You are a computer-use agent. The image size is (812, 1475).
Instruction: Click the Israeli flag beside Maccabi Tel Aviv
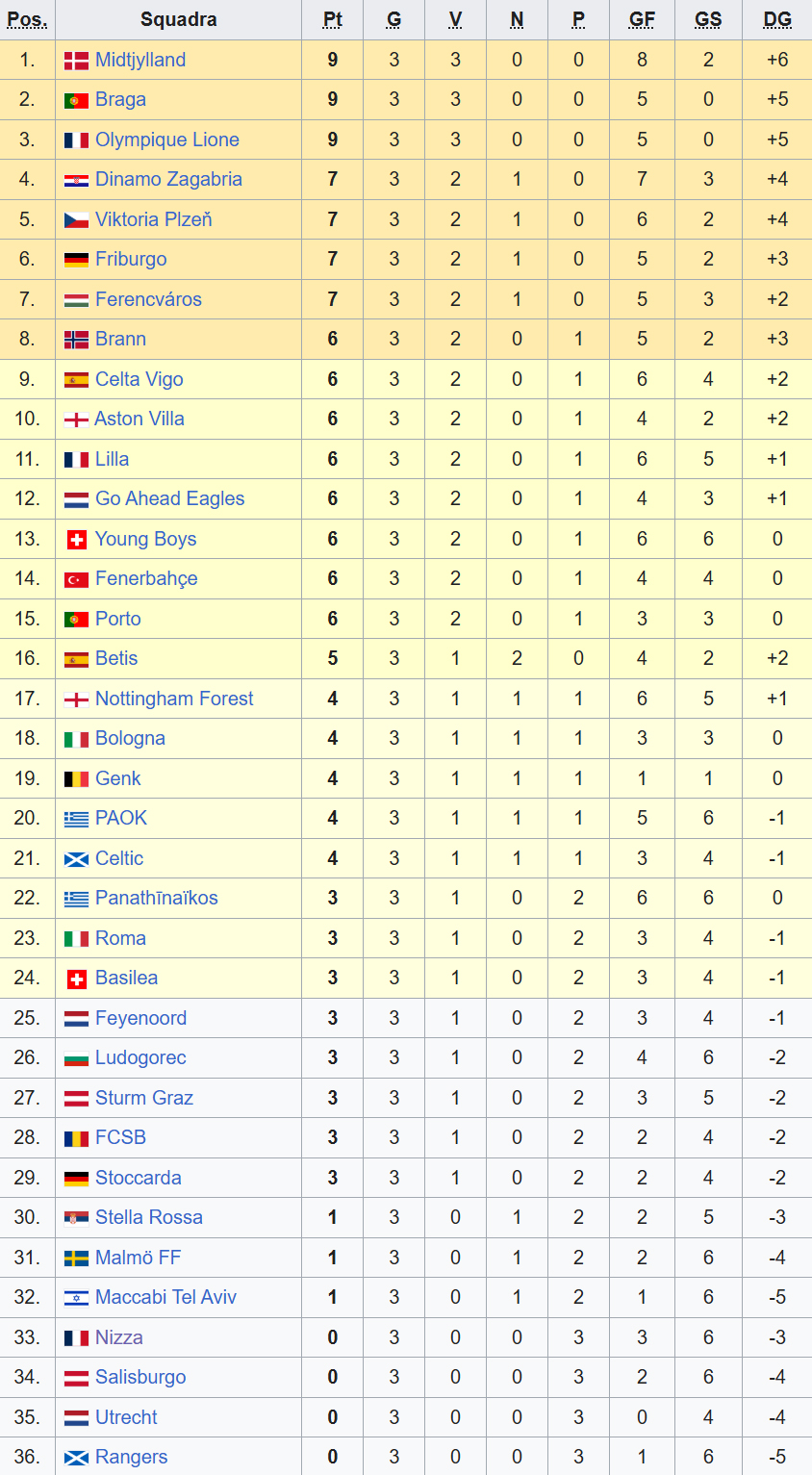click(76, 1298)
